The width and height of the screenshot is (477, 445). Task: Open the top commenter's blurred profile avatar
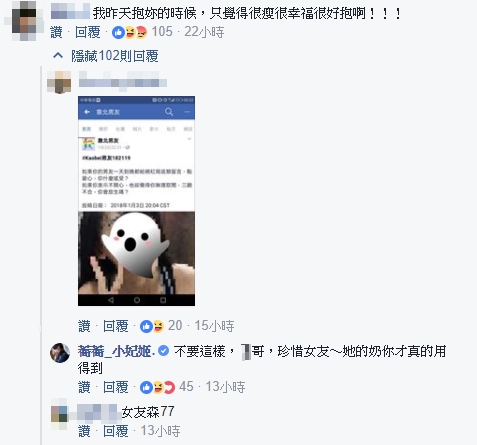click(x=24, y=21)
